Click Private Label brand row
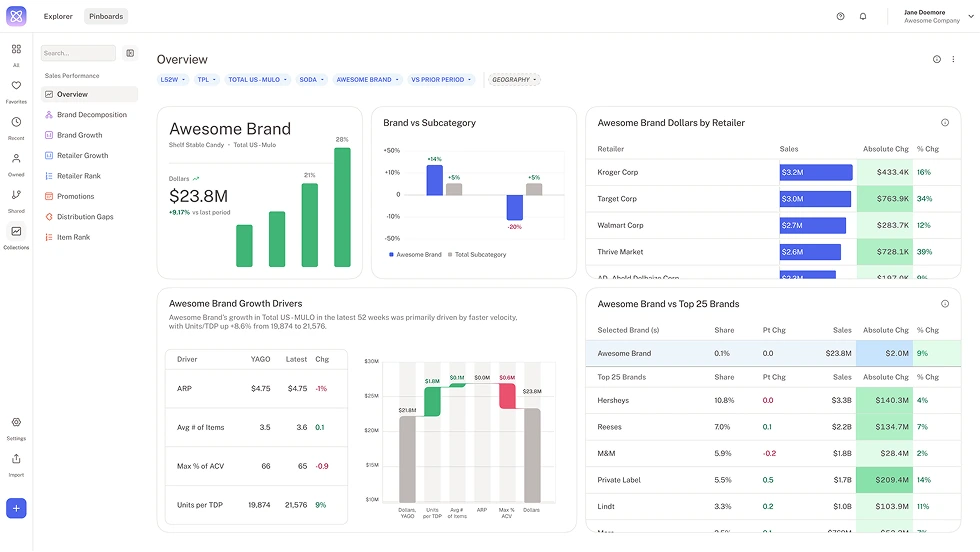Image resolution: width=980 pixels, height=552 pixels. pyautogui.click(x=773, y=480)
